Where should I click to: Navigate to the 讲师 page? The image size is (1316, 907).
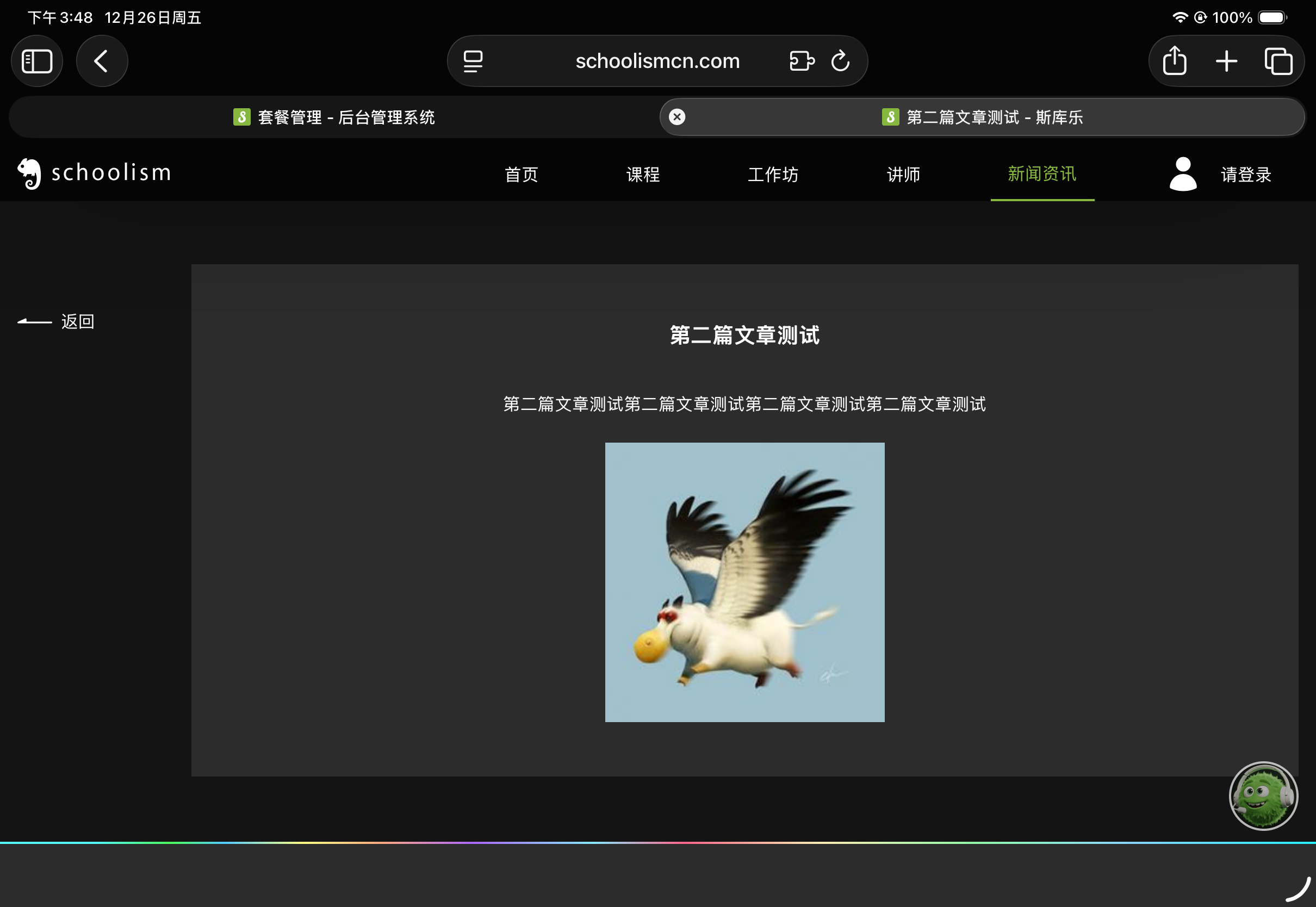tap(903, 175)
